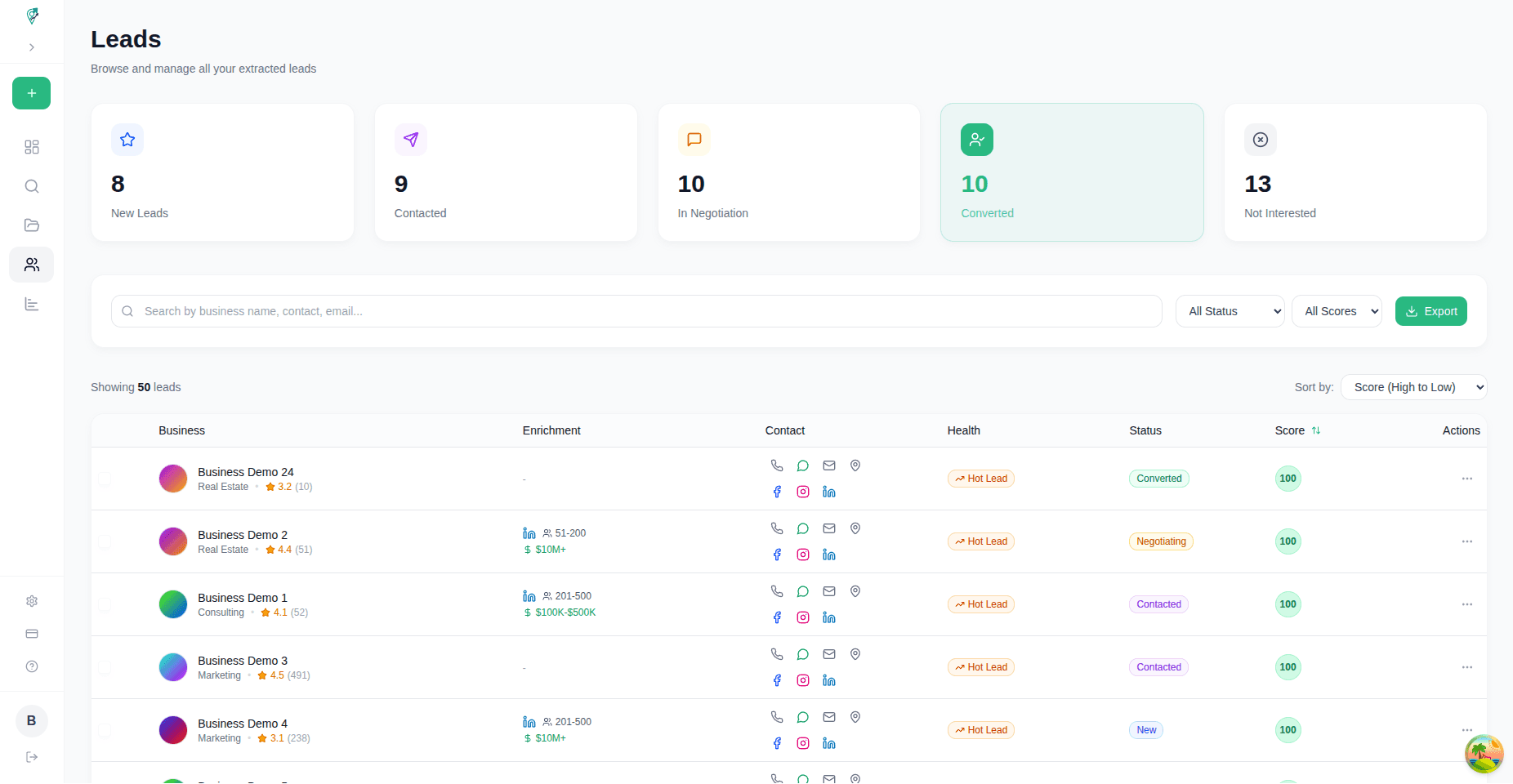Click the map pin icon for Business Demo 4

coord(855,717)
